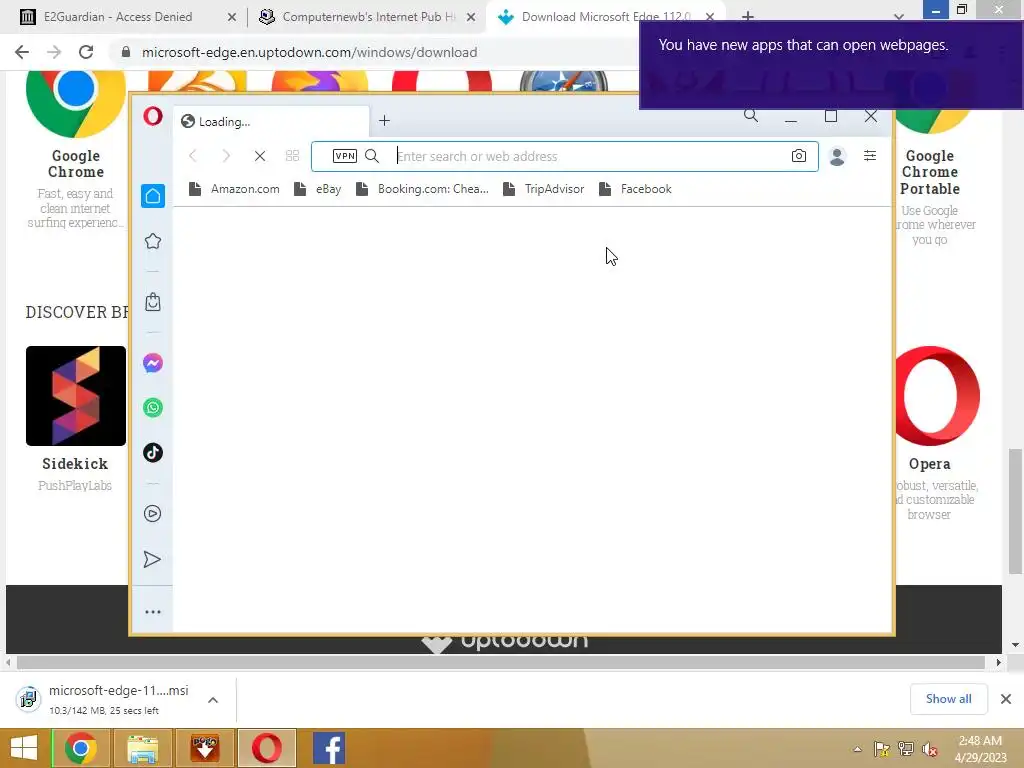Click the vertical page scrollbar thumb

[x=1015, y=511]
